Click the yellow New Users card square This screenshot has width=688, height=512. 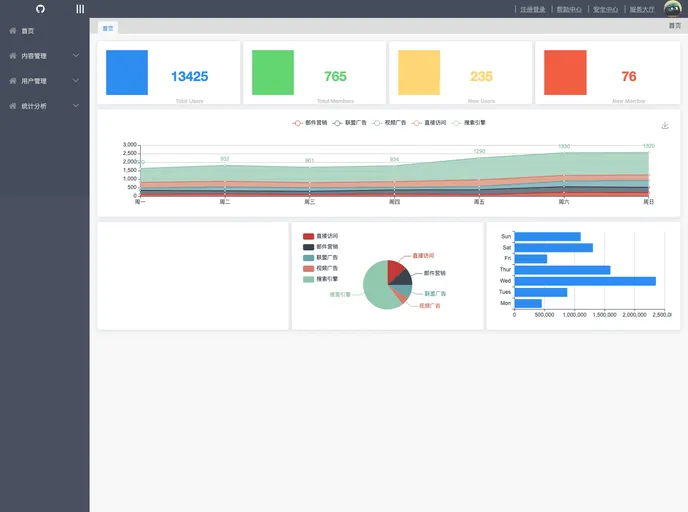419,72
